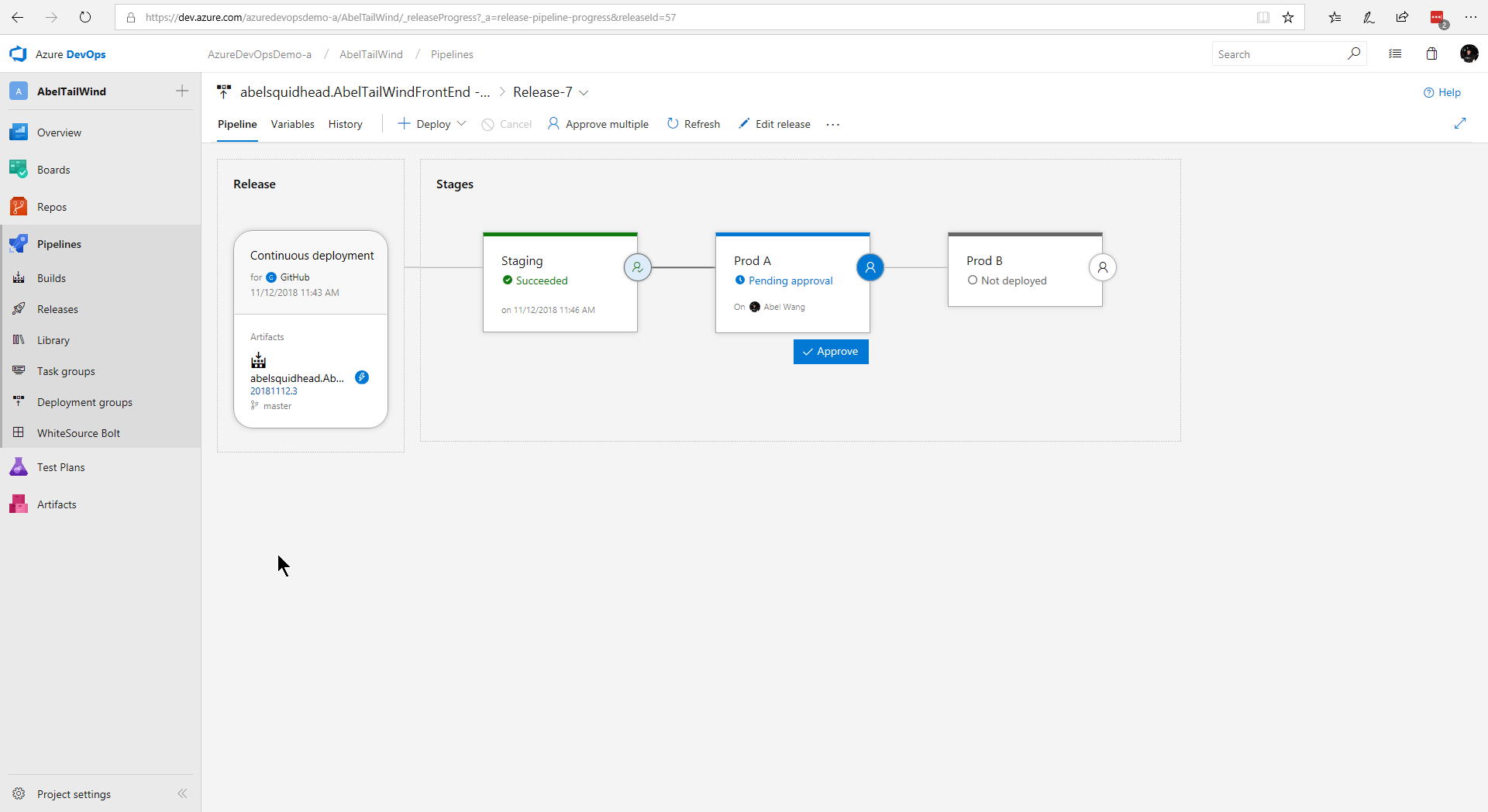
Task: Switch to the Variables tab
Action: point(293,124)
